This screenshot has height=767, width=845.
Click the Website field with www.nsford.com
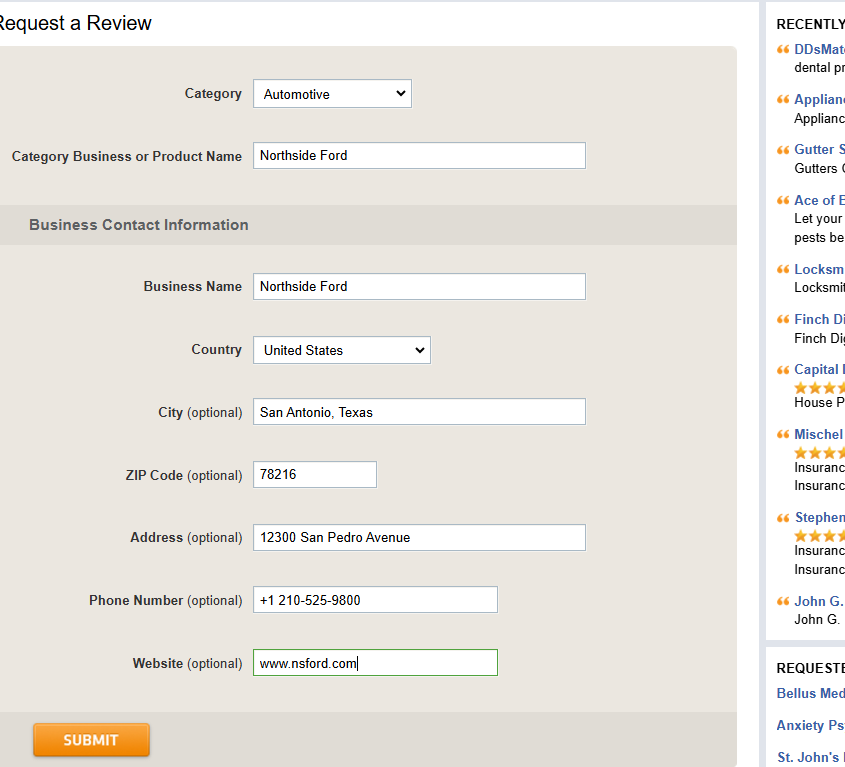pyautogui.click(x=375, y=663)
